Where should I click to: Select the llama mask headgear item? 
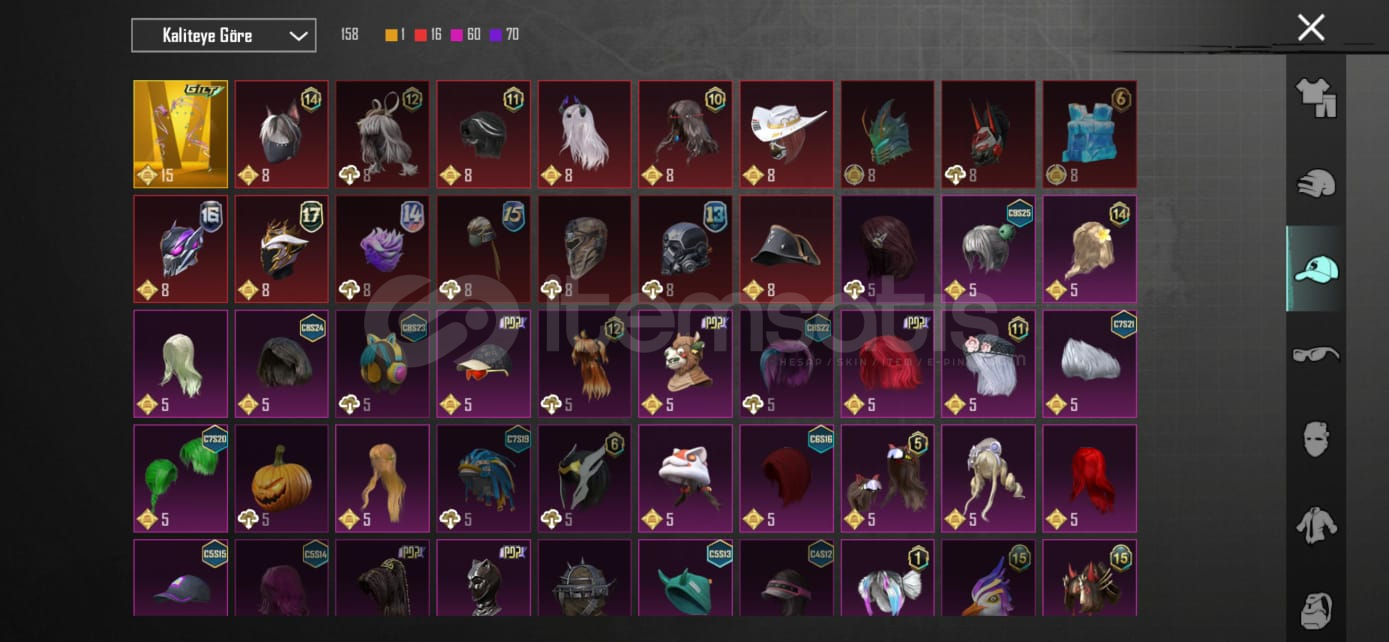coord(686,364)
